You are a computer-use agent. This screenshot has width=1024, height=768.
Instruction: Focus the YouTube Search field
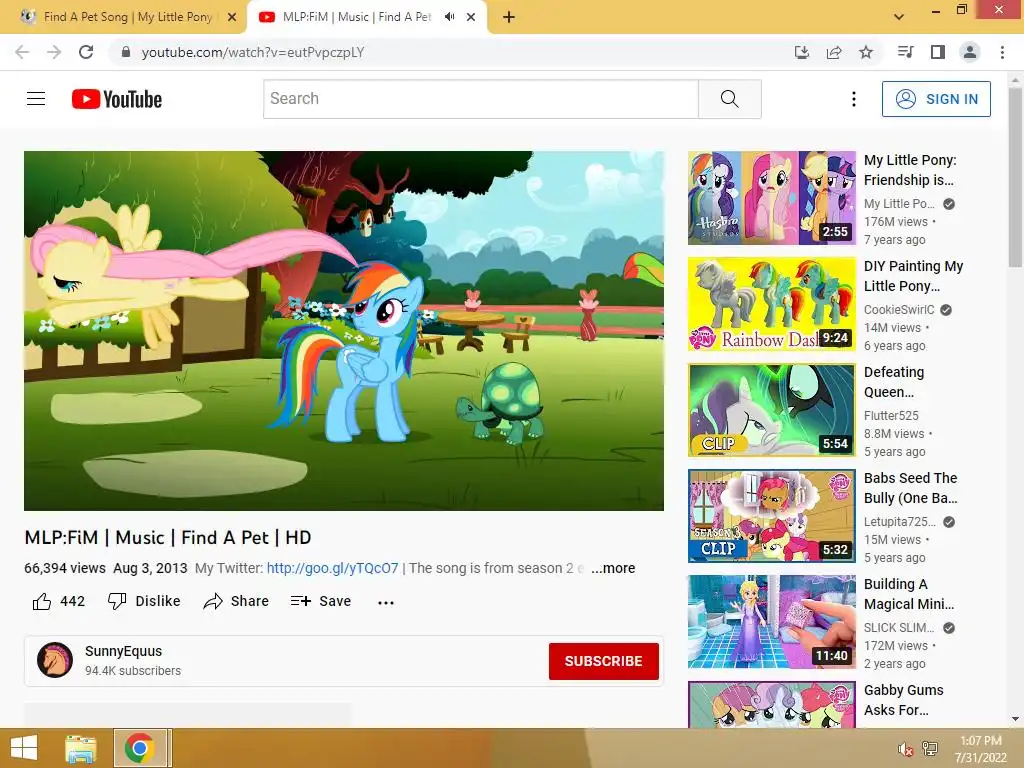point(481,99)
